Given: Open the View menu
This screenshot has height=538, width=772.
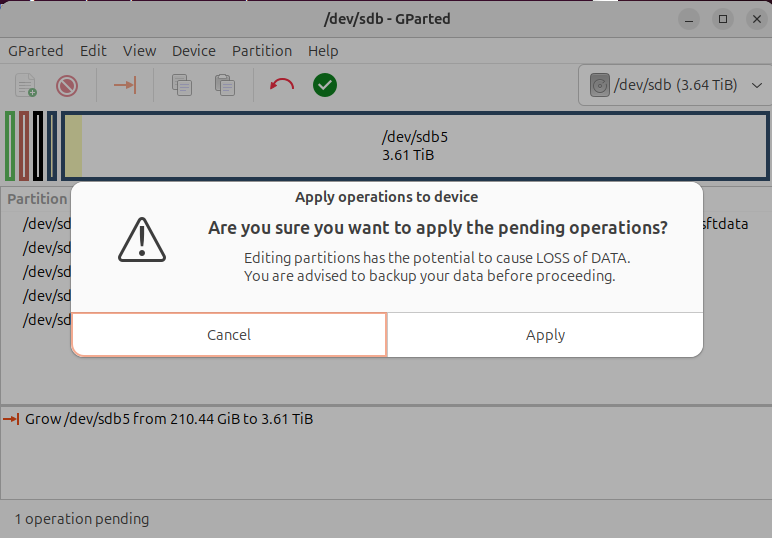Looking at the screenshot, I should [140, 51].
